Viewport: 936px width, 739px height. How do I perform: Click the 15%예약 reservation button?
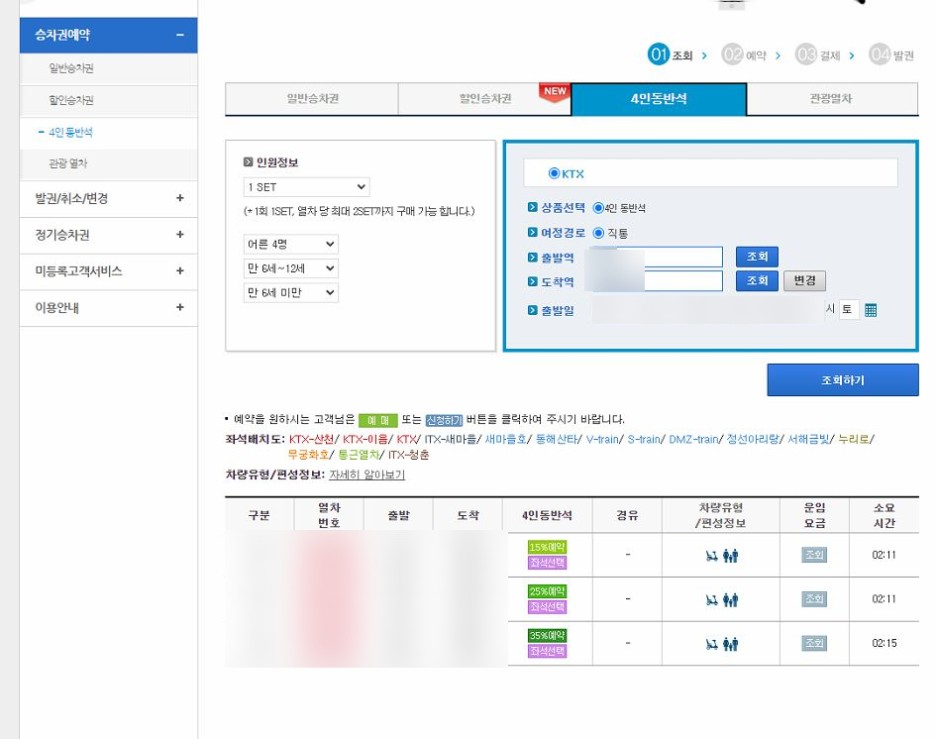point(547,547)
